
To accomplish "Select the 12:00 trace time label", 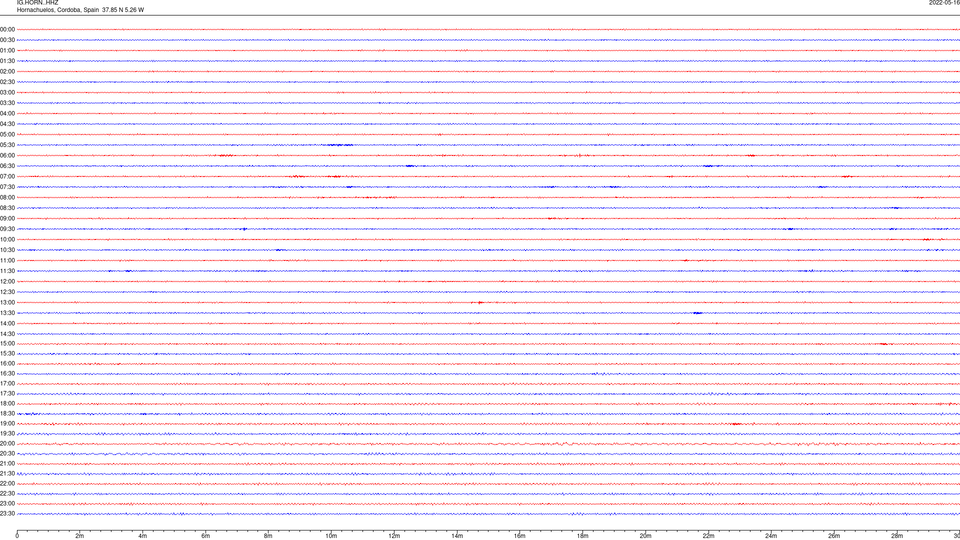I will coord(7,282).
